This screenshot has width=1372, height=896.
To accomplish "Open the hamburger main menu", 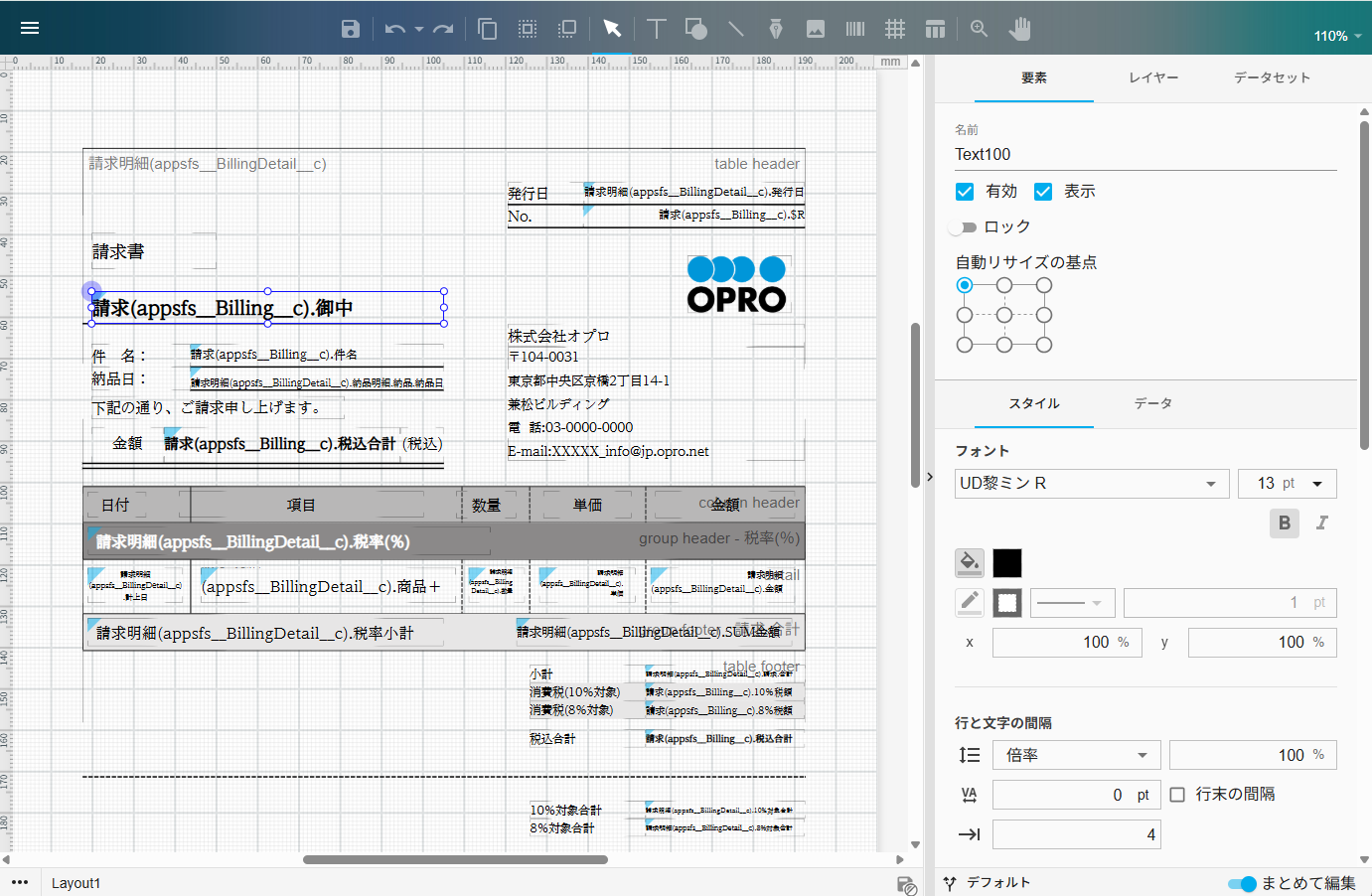I will tap(30, 28).
